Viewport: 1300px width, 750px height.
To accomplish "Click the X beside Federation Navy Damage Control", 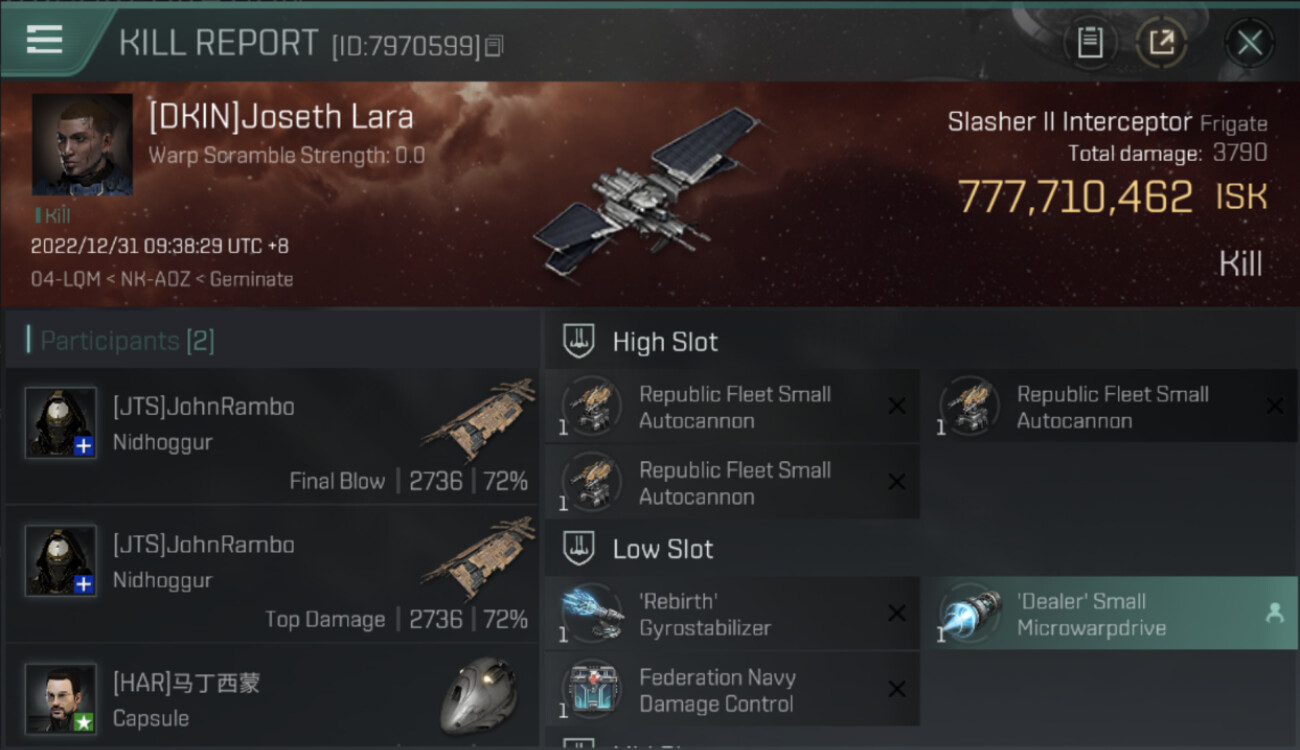I will tap(897, 689).
